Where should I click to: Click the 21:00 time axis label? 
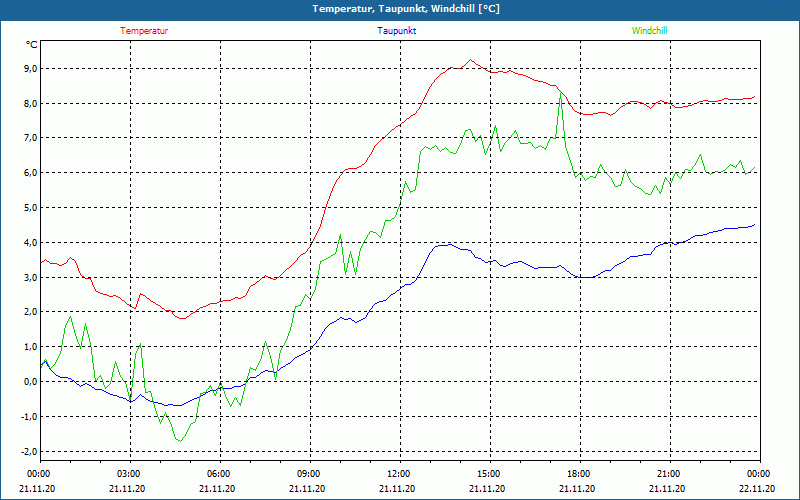pyautogui.click(x=669, y=474)
